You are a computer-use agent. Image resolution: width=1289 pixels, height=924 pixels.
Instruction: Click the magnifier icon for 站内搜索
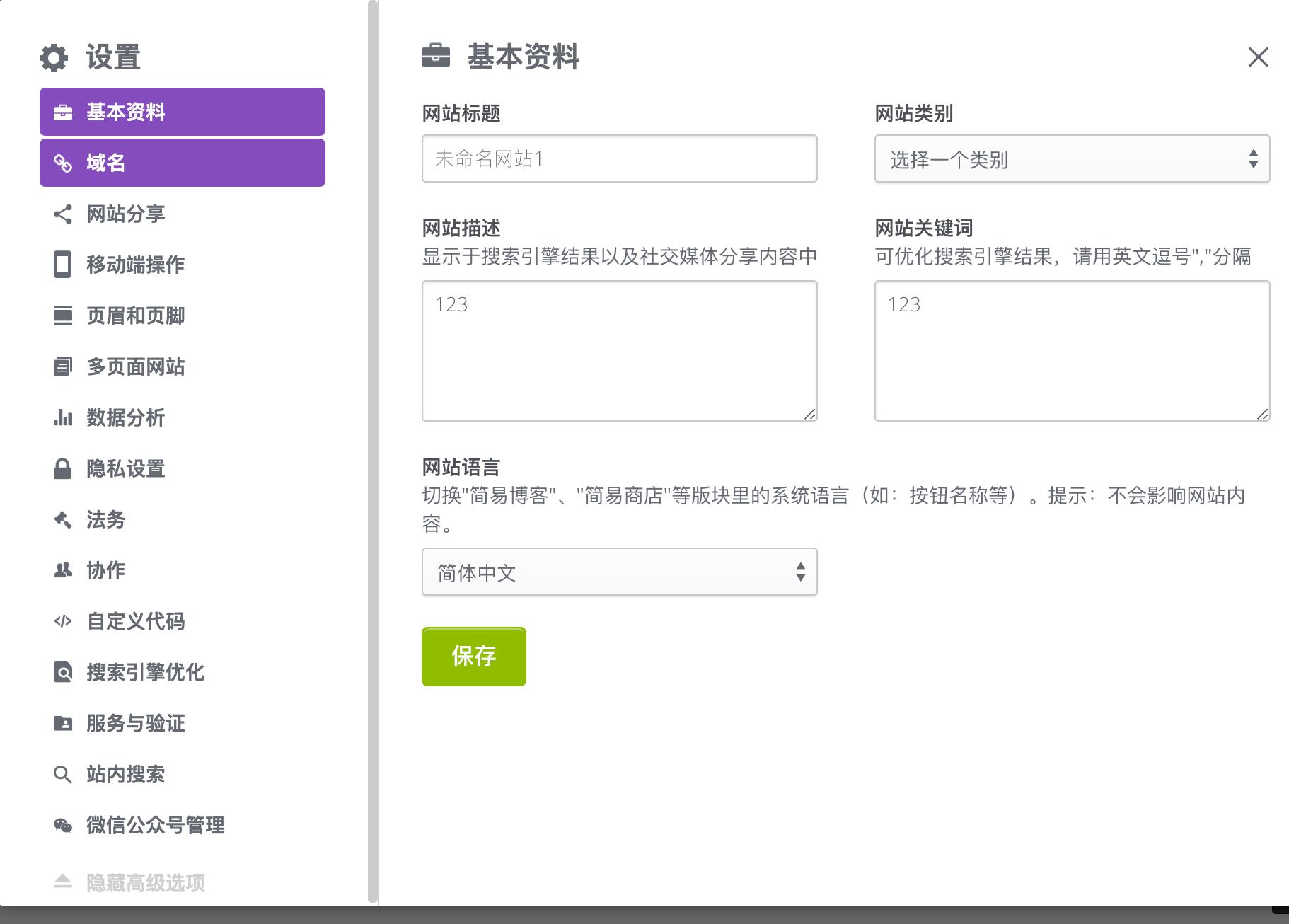[x=63, y=775]
